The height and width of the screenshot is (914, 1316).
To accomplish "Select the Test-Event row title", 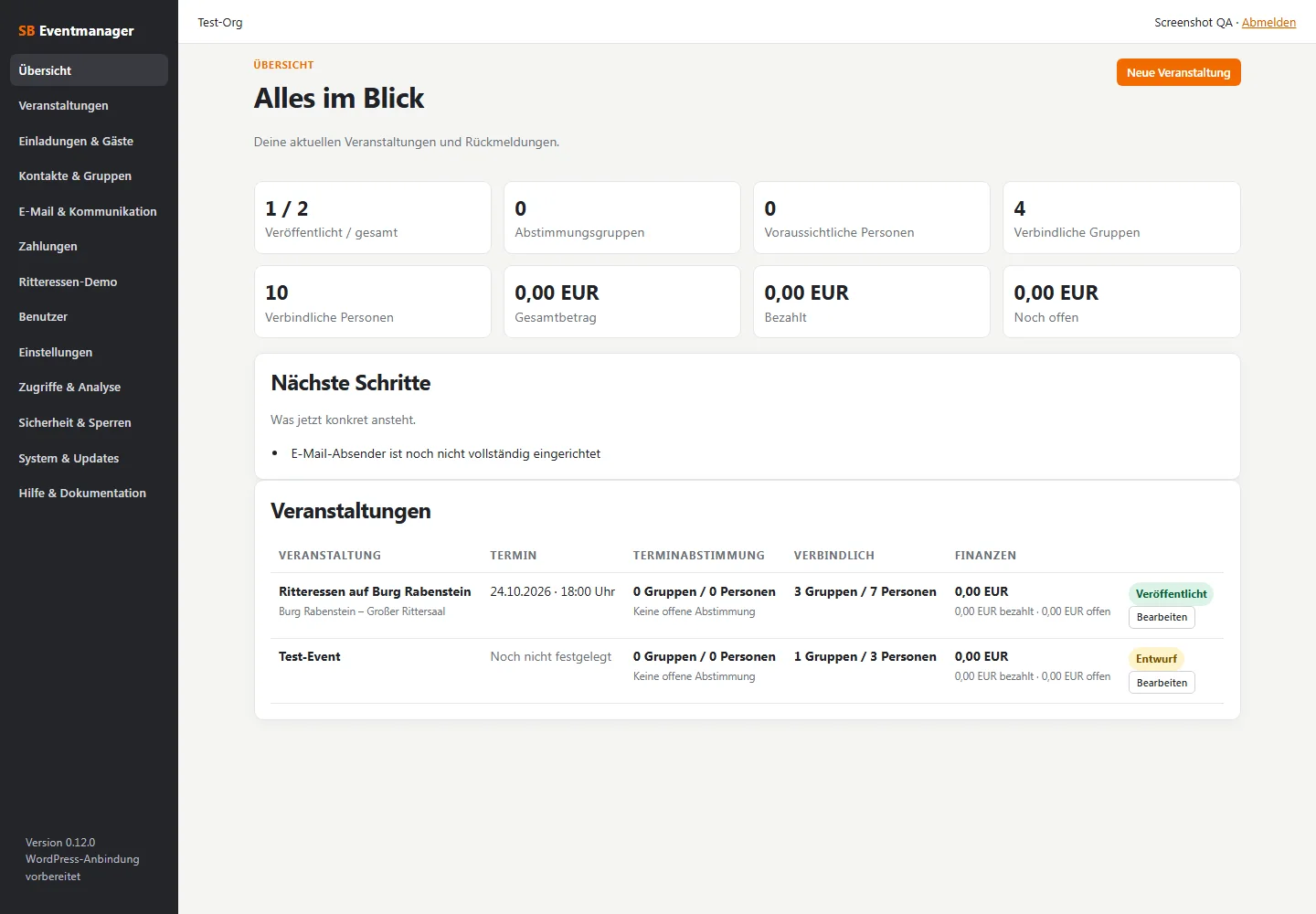I will point(310,656).
